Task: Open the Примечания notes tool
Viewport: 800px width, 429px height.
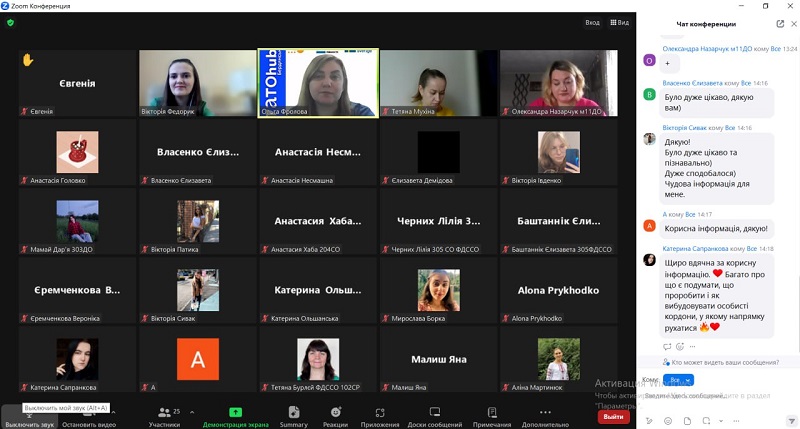Action: point(491,415)
